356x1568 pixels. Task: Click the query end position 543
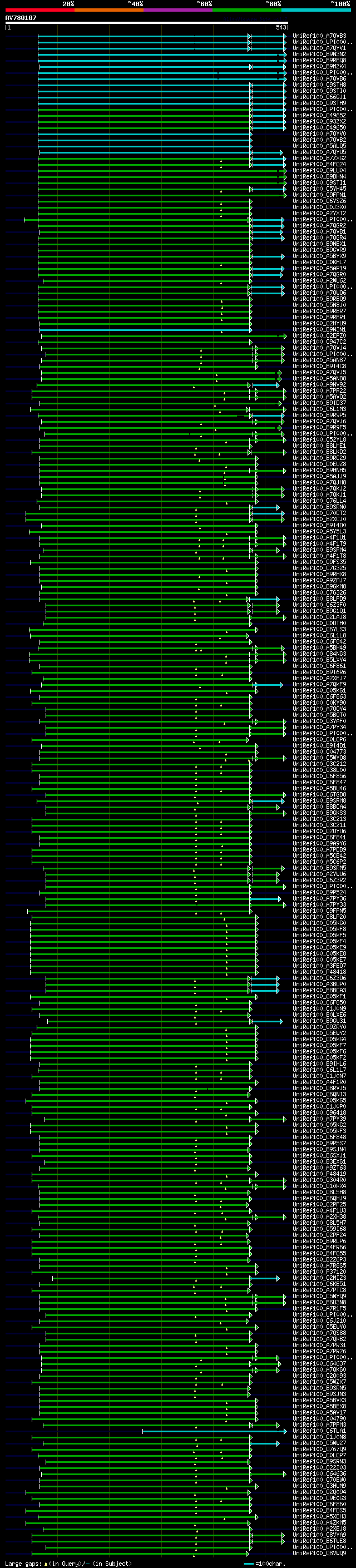point(280,27)
